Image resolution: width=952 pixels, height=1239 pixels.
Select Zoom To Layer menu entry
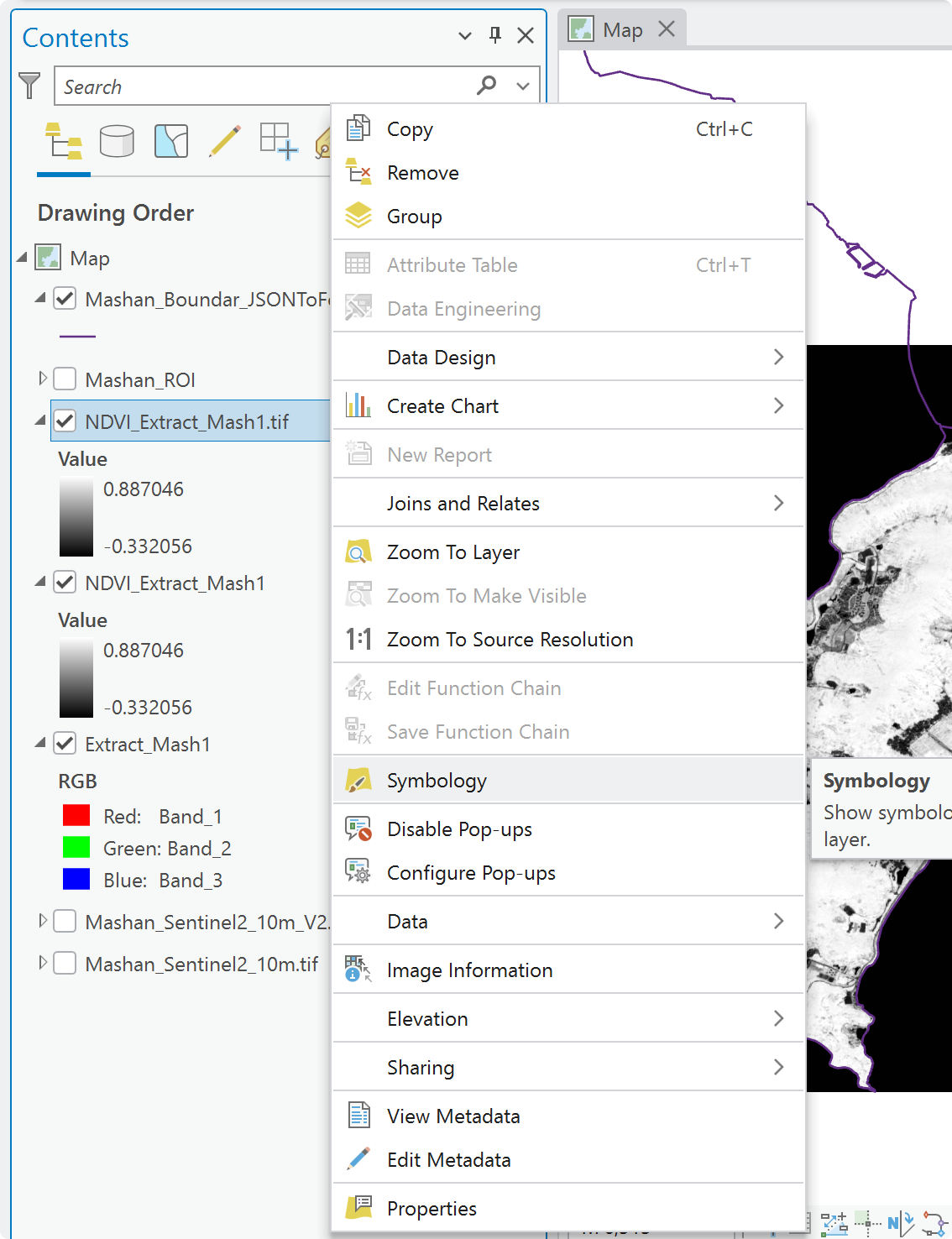[x=568, y=552]
